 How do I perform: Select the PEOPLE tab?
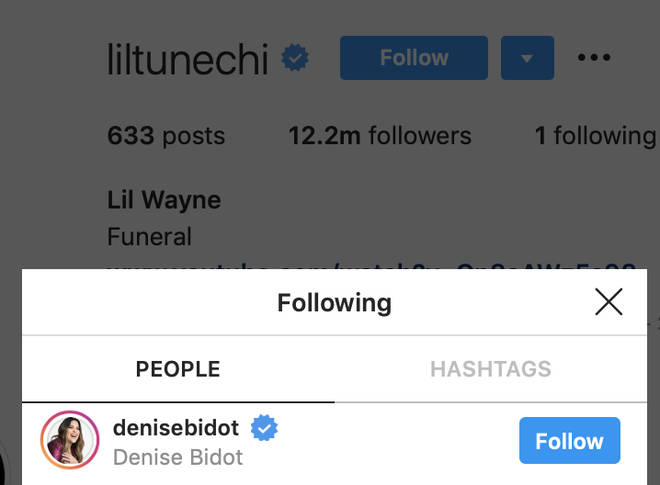coord(178,369)
